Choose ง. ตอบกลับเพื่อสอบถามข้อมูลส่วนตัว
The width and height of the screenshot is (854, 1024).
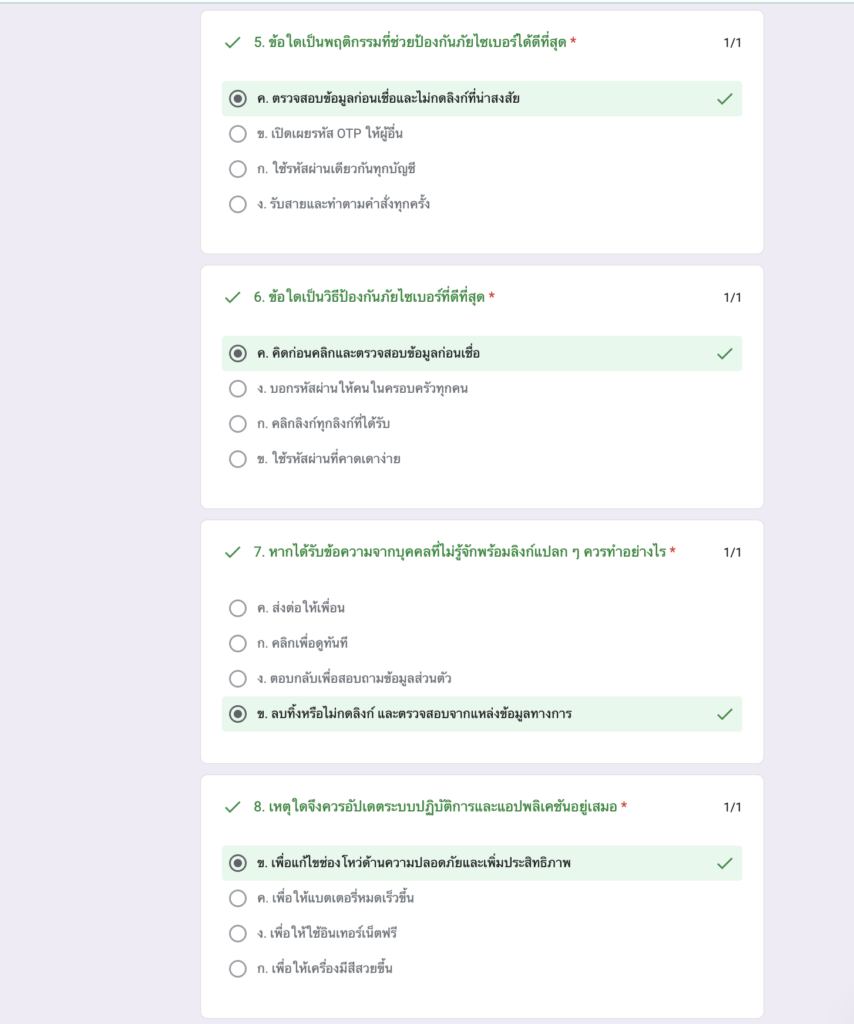click(x=238, y=679)
